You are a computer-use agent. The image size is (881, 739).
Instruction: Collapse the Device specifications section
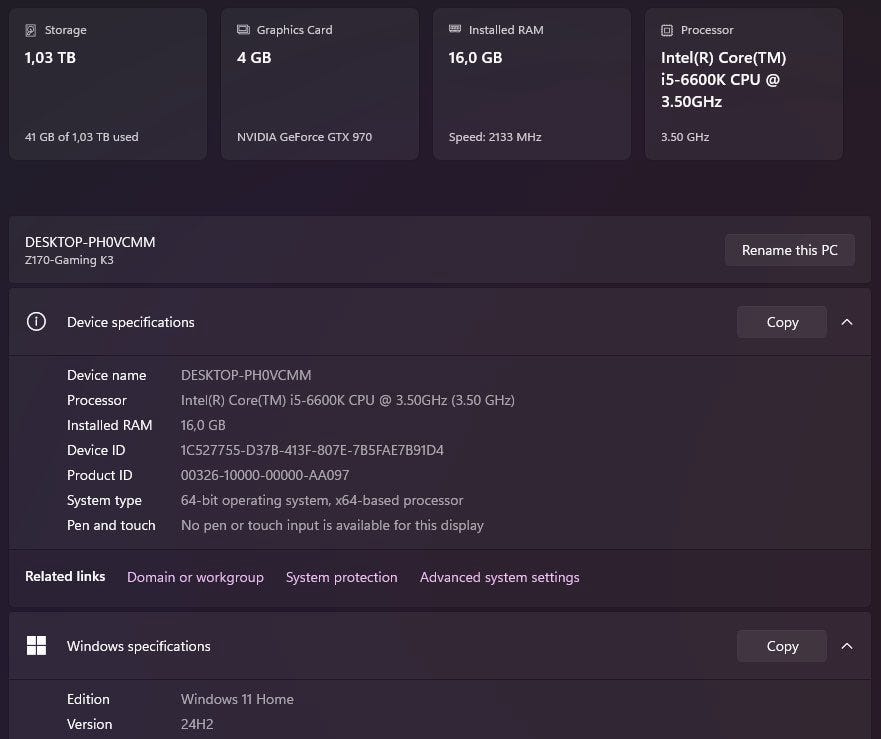click(x=847, y=322)
